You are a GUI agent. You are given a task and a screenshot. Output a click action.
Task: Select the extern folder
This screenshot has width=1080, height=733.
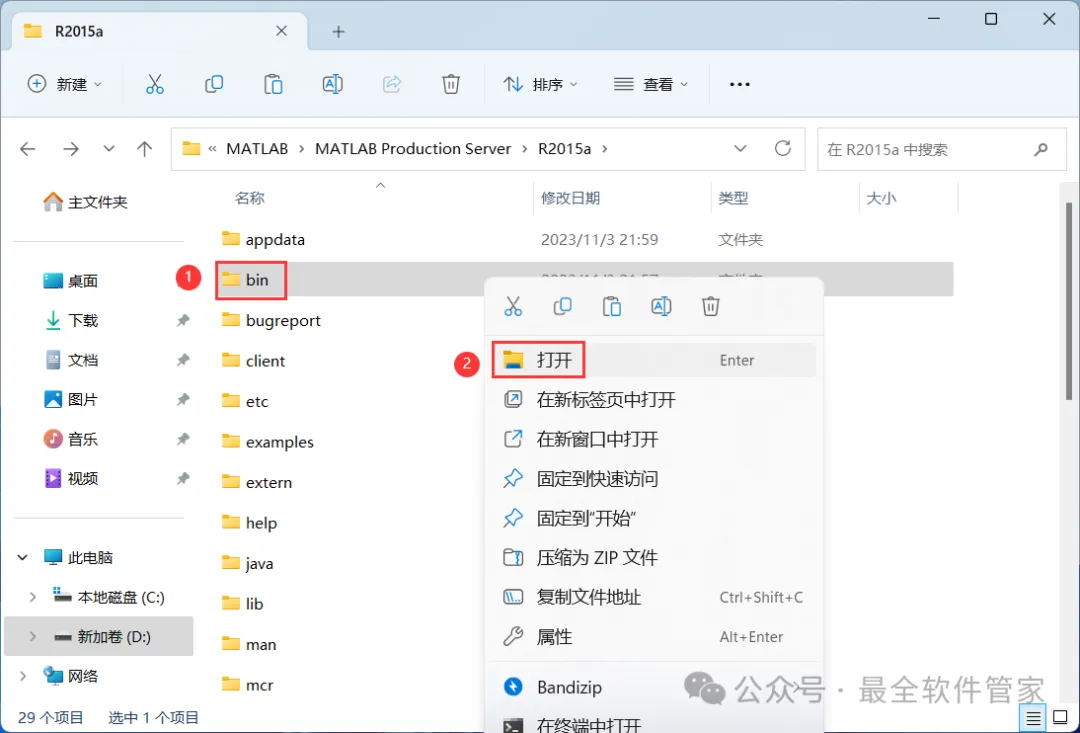(257, 482)
